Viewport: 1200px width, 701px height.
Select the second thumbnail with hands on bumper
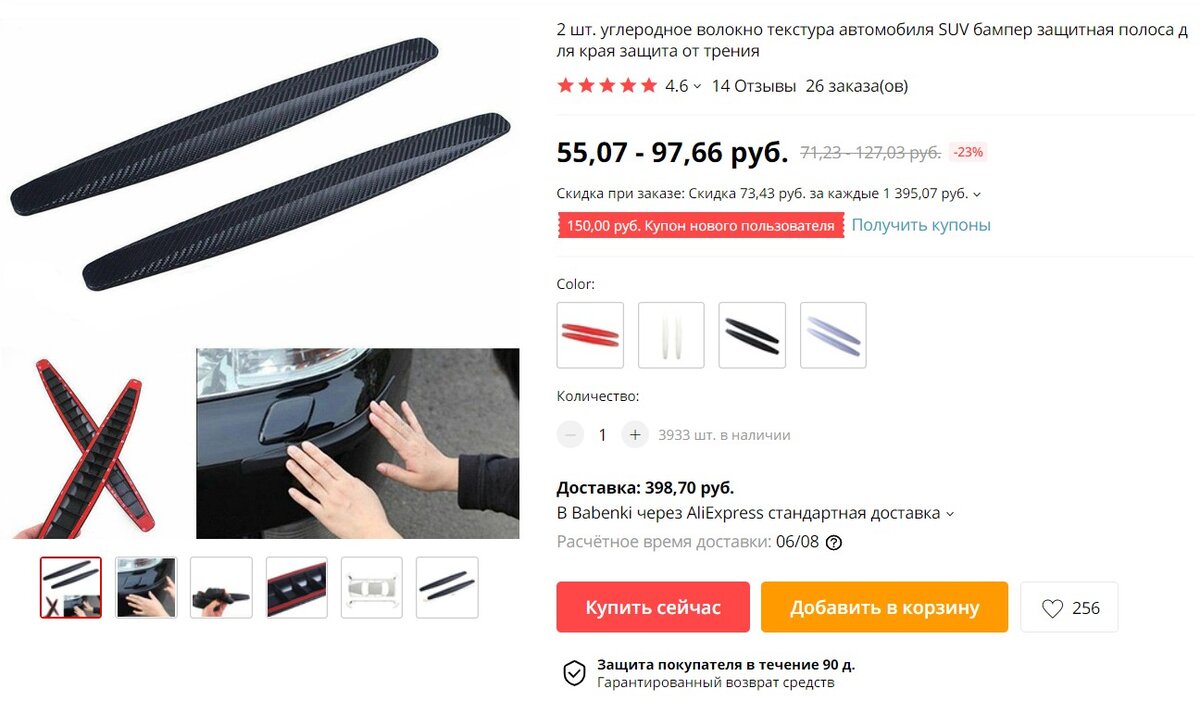pos(146,587)
